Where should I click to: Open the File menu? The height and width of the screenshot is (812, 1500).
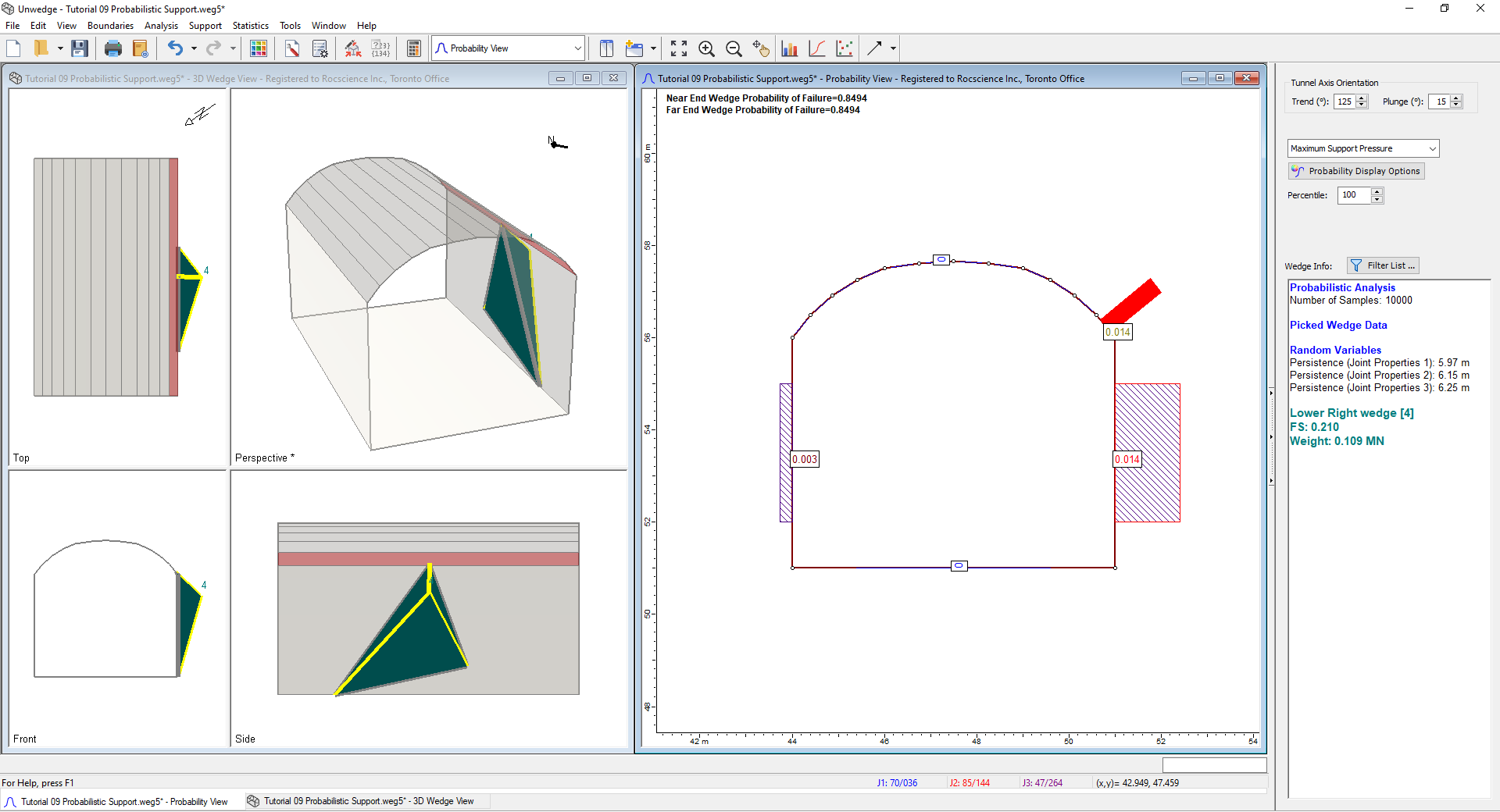[x=12, y=26]
